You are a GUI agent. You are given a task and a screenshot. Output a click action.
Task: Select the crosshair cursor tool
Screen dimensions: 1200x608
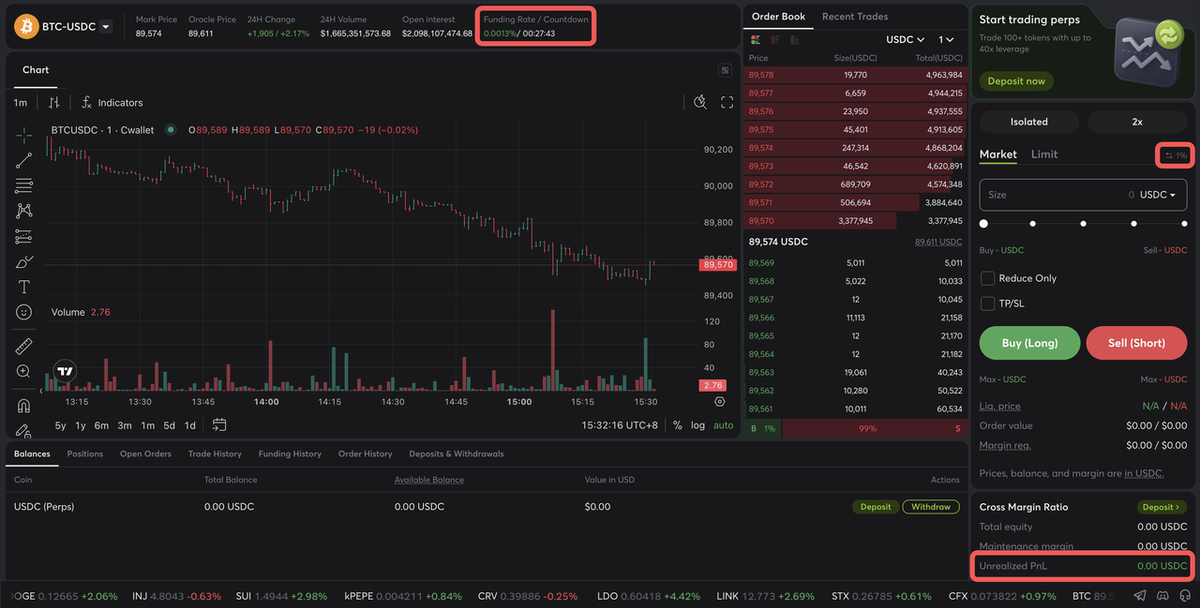[24, 134]
